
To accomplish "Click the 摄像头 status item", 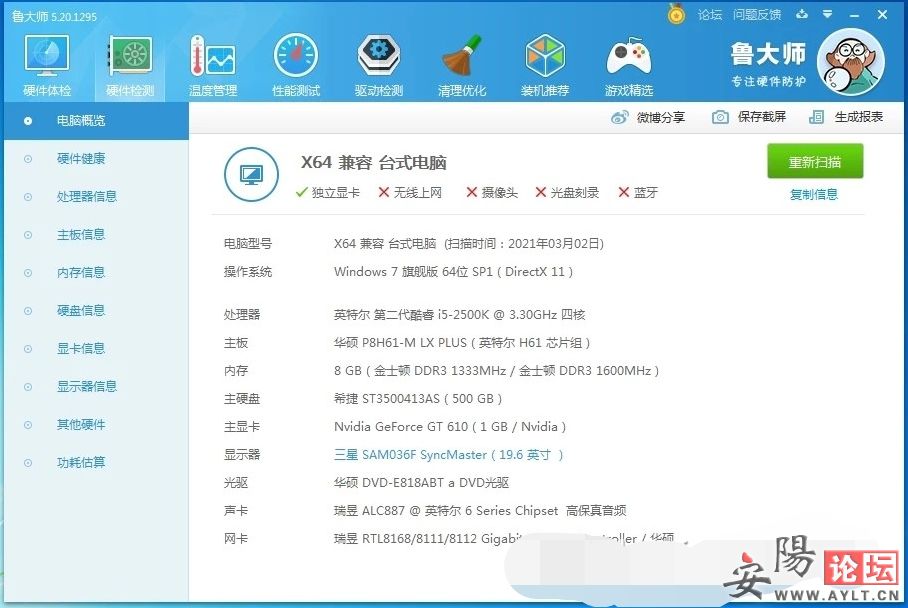I will pos(492,193).
